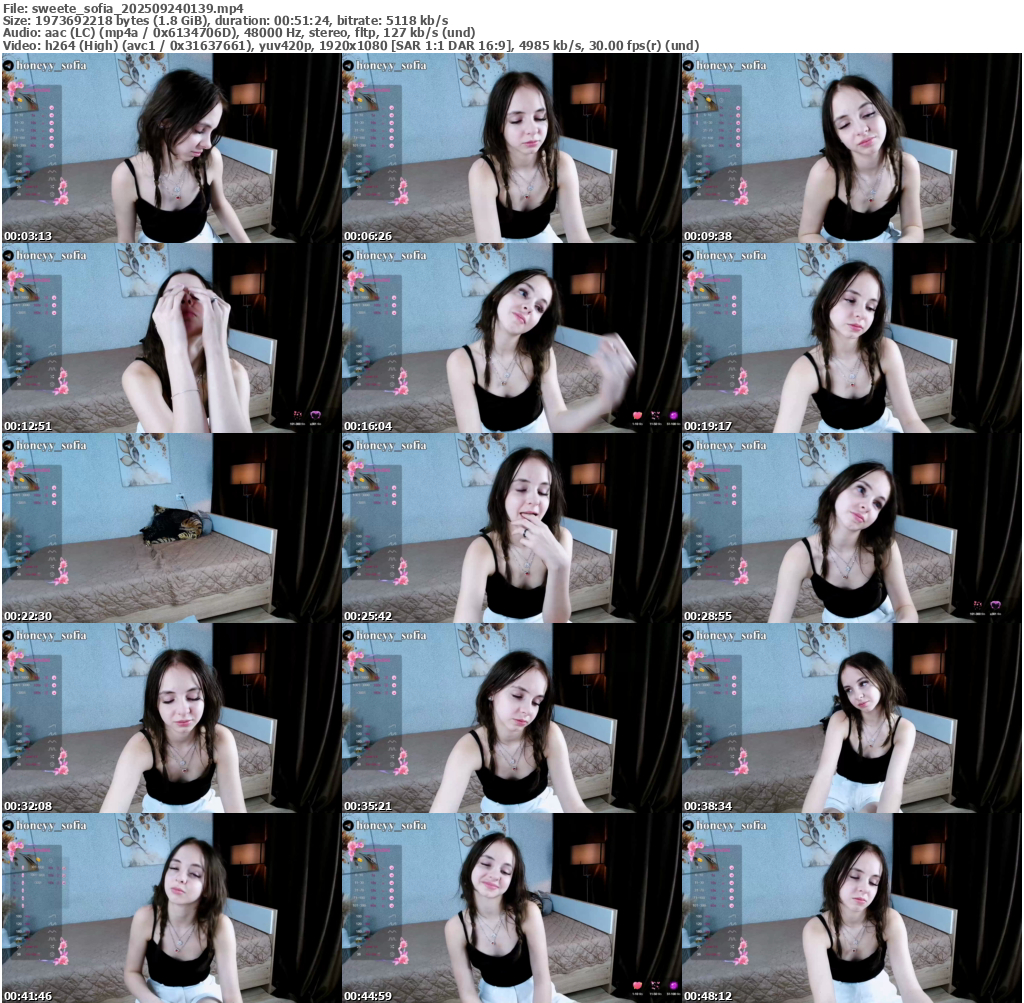
Task: Open the thumbnail frame at 00:03:13
Action: pyautogui.click(x=171, y=148)
